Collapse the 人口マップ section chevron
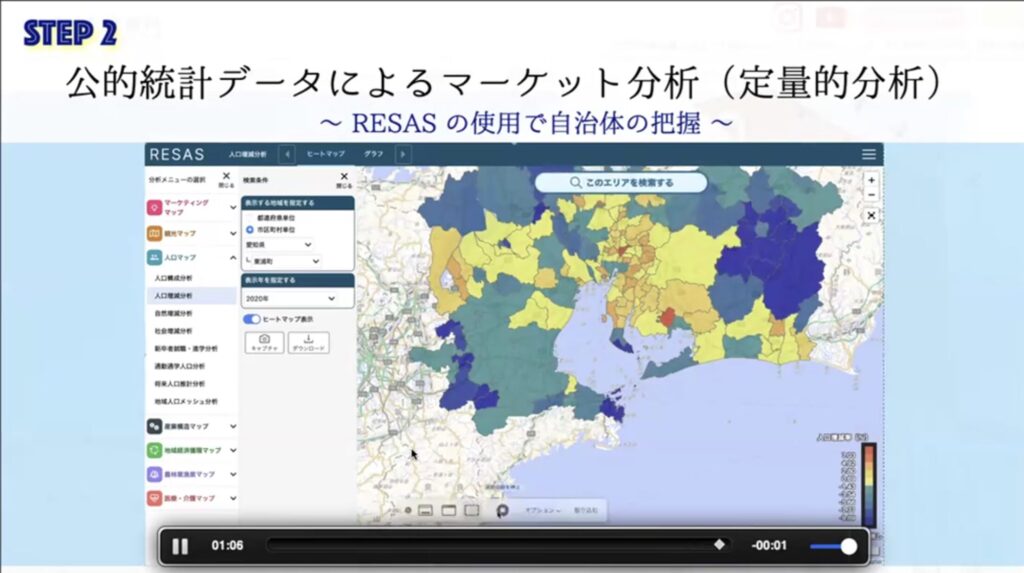Screen dimensions: 1024x573 coord(233,257)
